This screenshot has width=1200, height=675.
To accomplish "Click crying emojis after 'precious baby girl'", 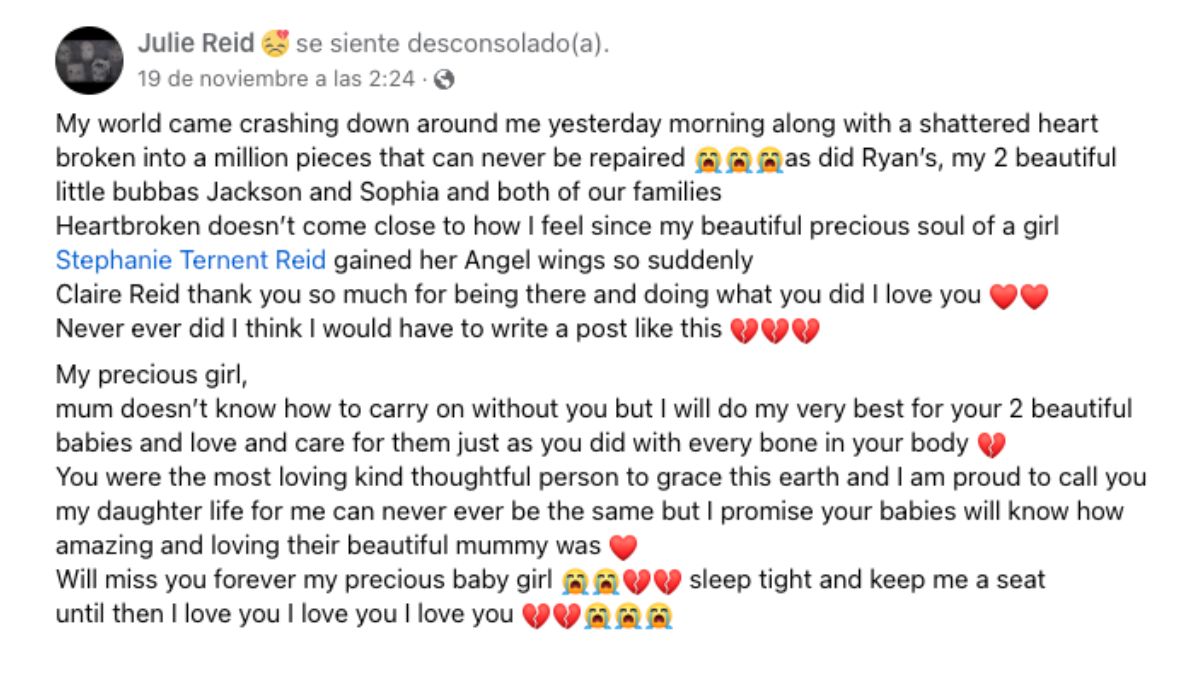I will coord(589,581).
